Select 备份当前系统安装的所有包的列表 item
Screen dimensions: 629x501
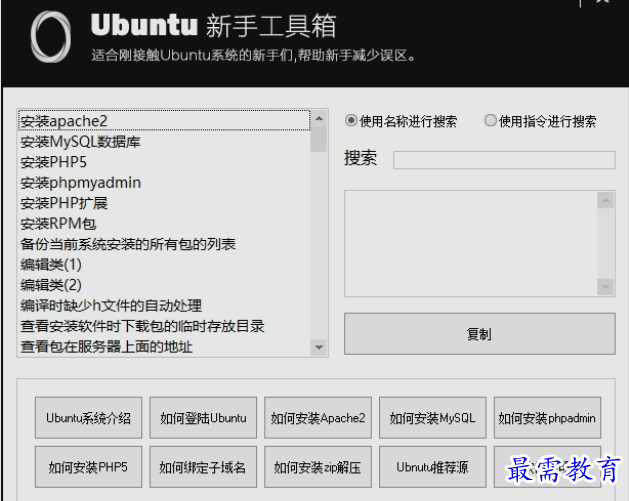coord(164,244)
